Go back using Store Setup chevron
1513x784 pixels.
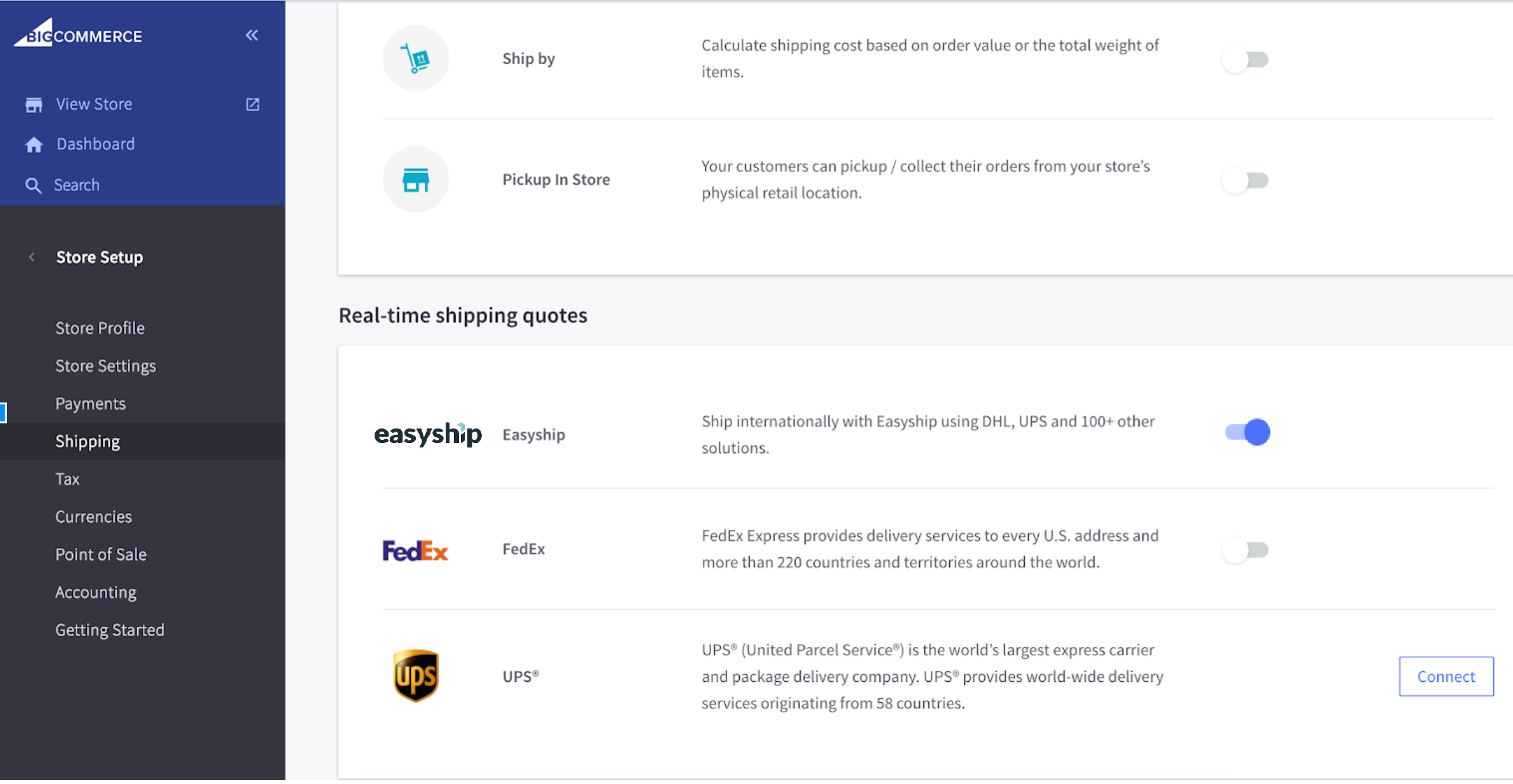coord(32,257)
